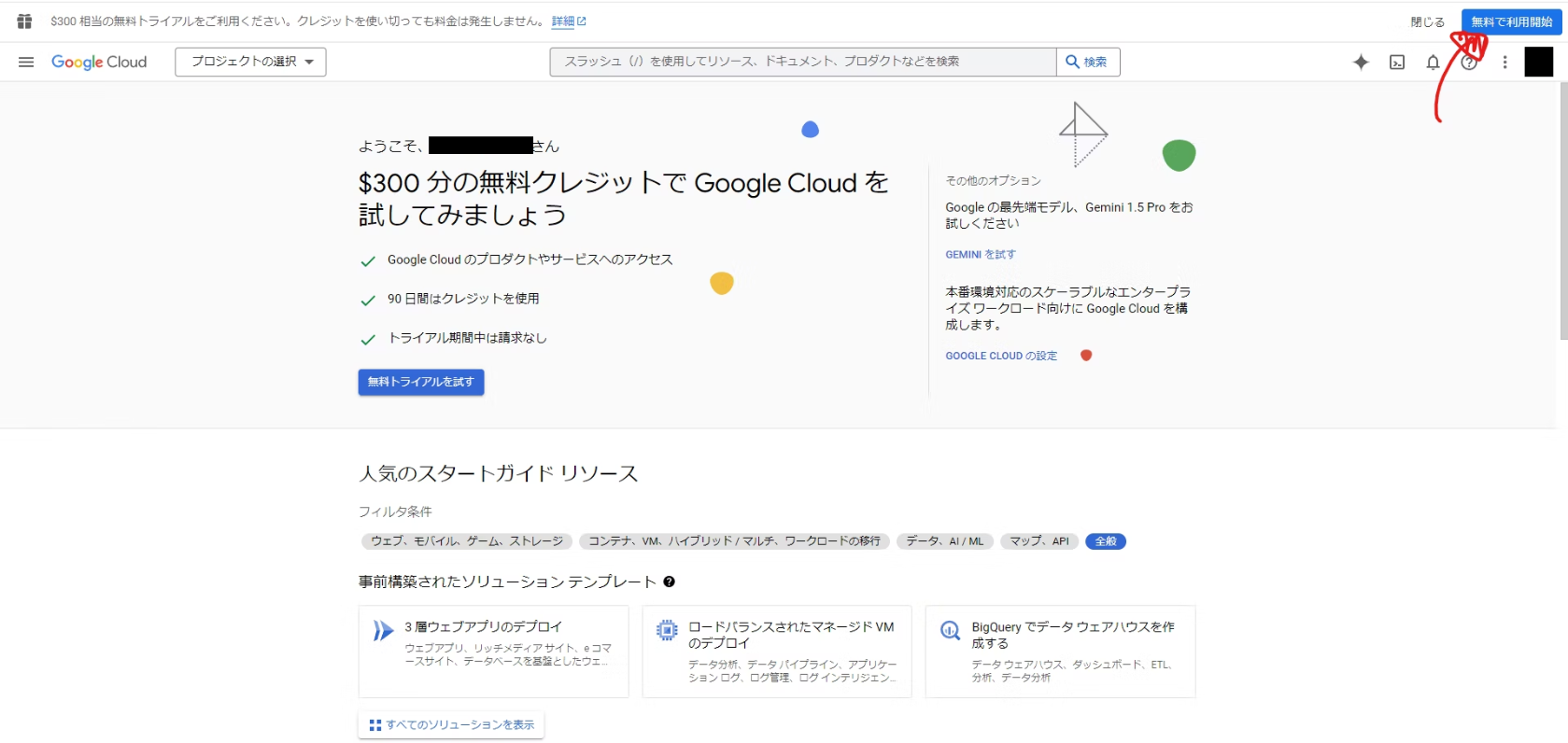1568x743 pixels.
Task: Open the 詳細 link in the banner
Action: 569,21
